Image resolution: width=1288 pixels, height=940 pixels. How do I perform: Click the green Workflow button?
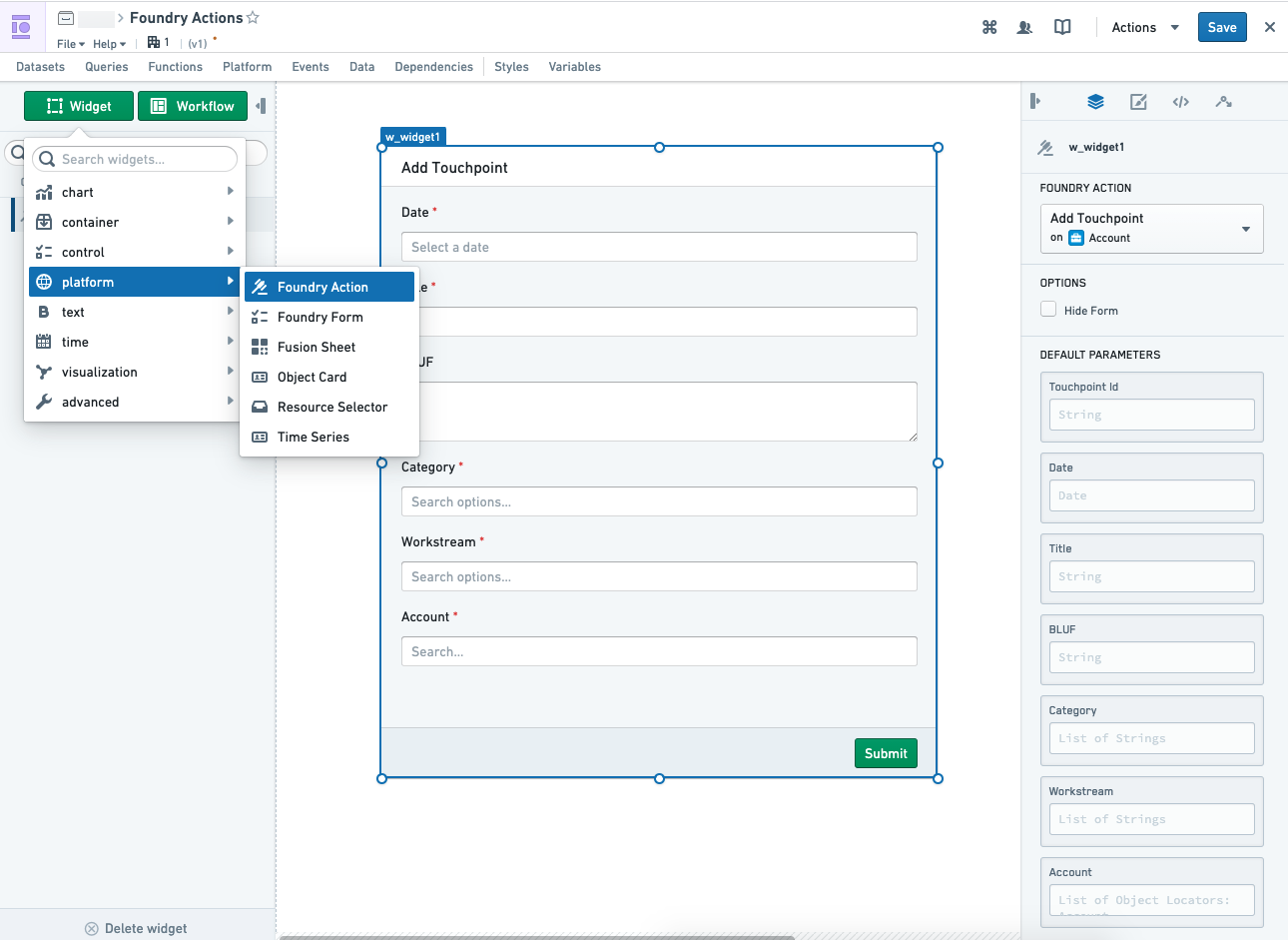coord(193,106)
